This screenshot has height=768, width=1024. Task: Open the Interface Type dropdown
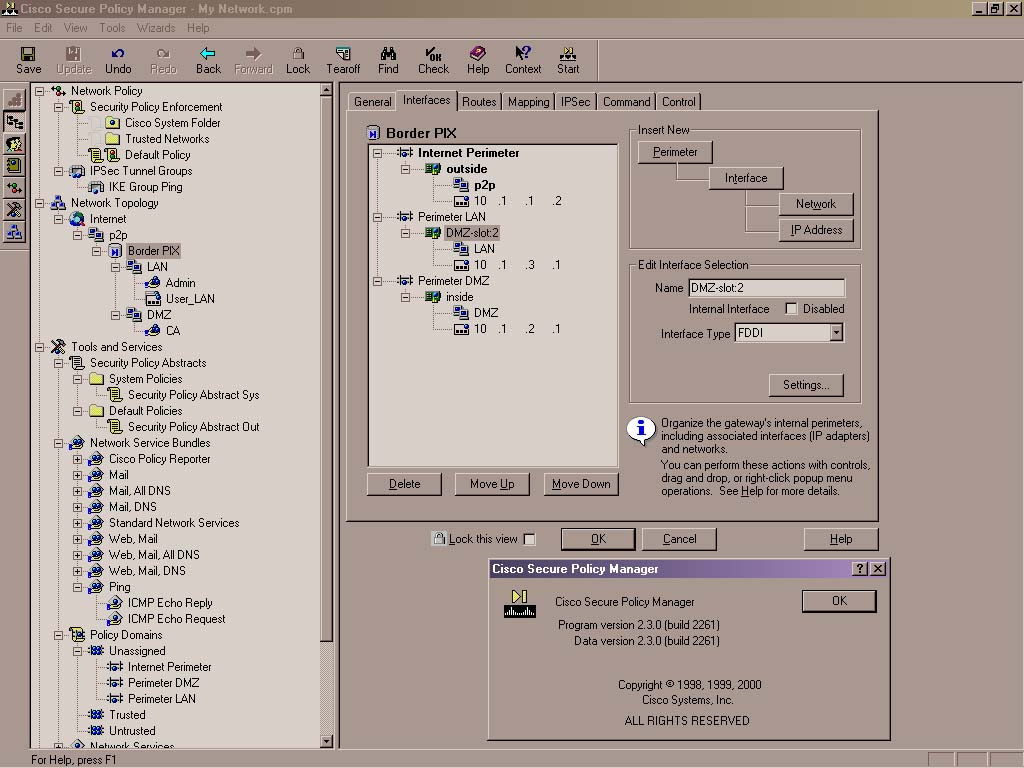(x=836, y=333)
